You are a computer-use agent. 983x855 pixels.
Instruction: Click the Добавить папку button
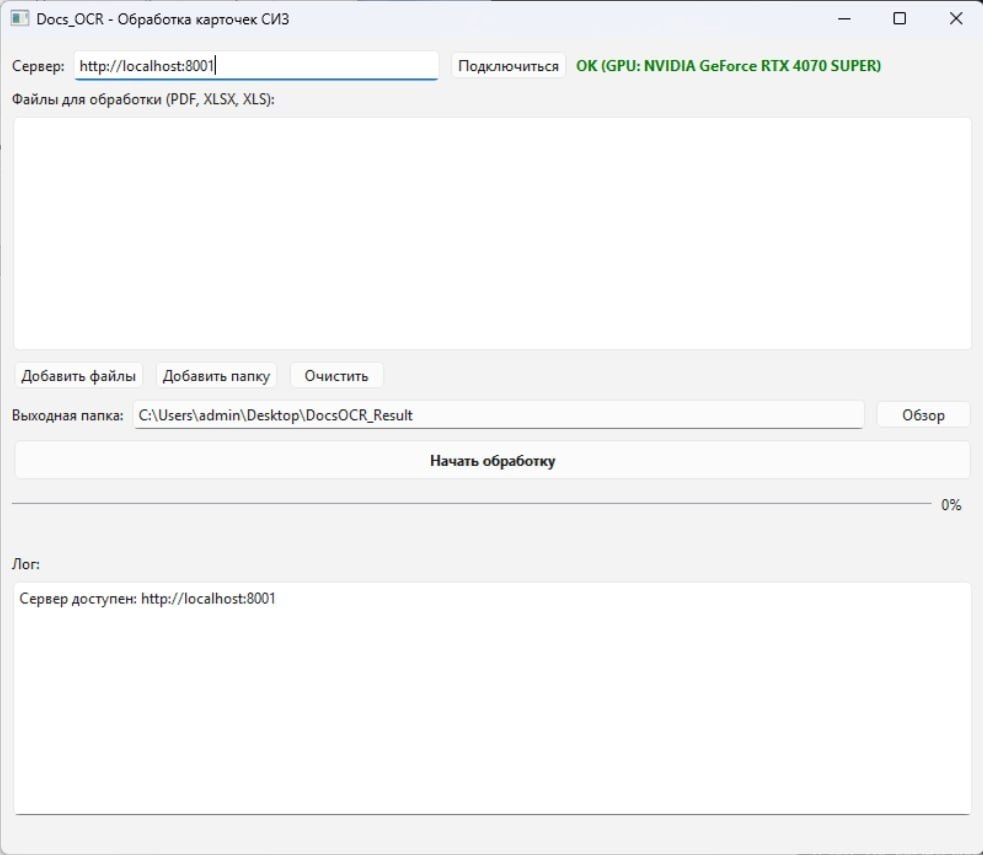[216, 376]
